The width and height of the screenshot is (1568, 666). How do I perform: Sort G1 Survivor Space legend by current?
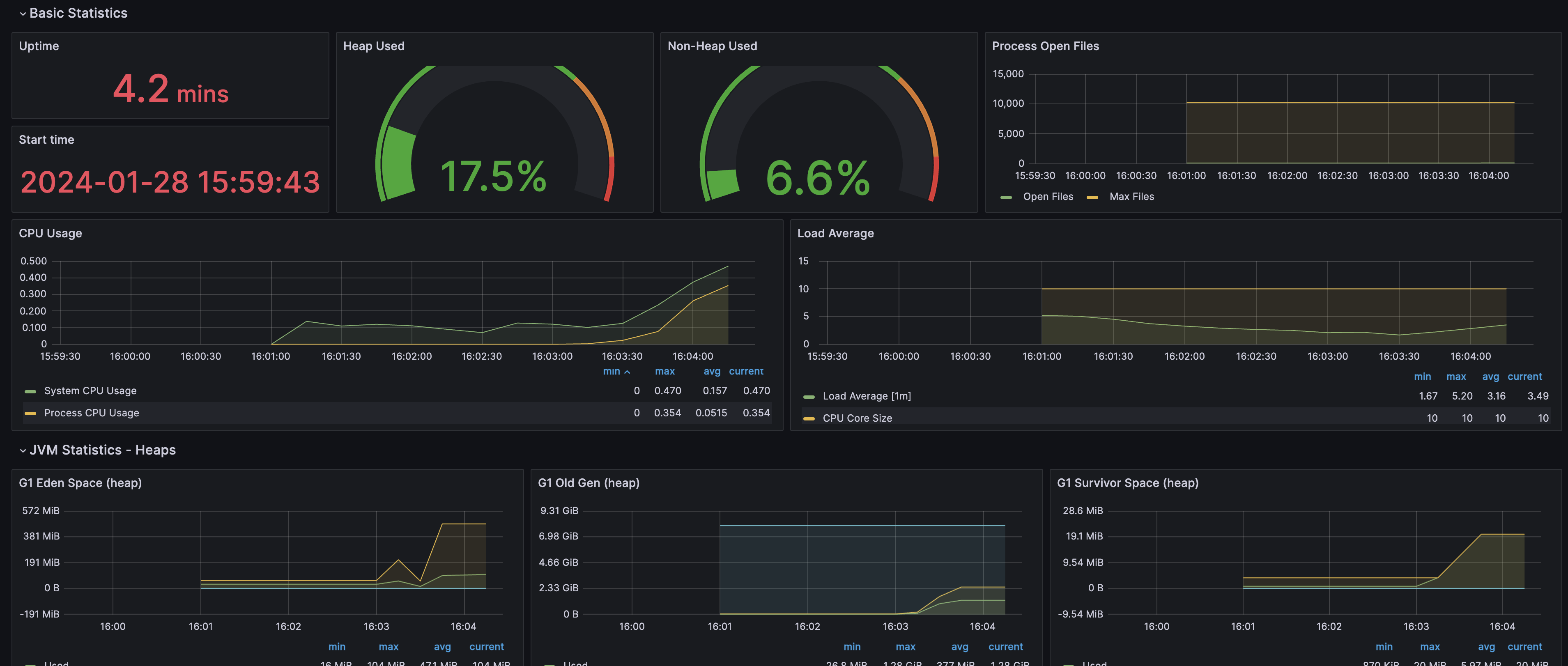click(1525, 647)
